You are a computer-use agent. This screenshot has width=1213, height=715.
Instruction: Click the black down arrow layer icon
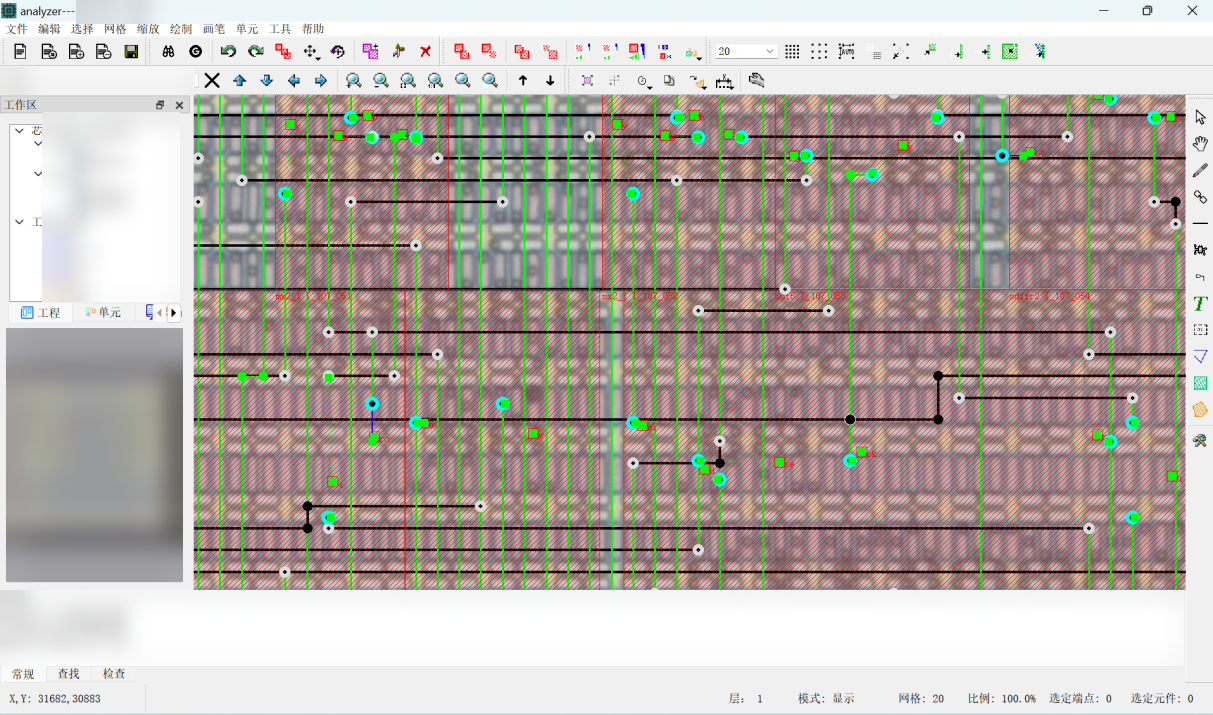coord(550,80)
